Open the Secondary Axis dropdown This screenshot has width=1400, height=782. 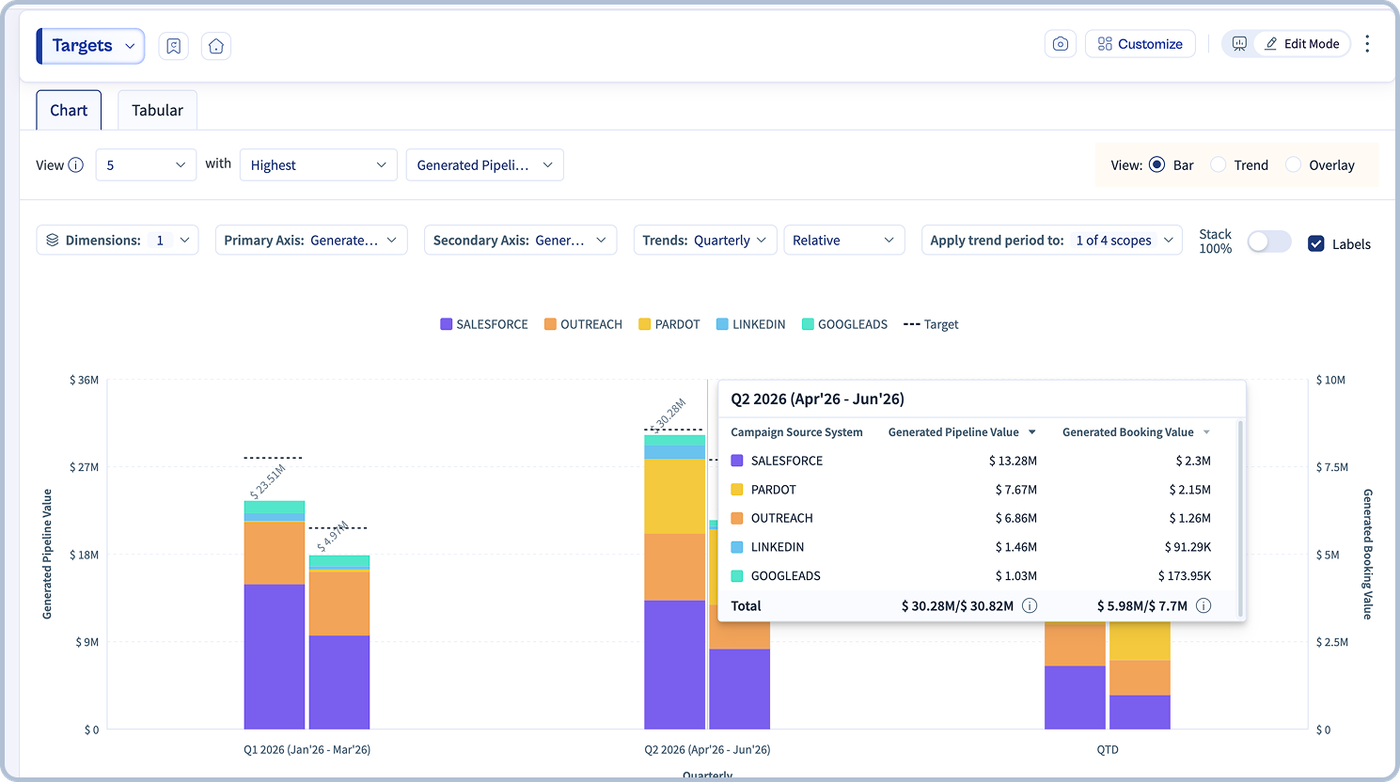pos(520,240)
